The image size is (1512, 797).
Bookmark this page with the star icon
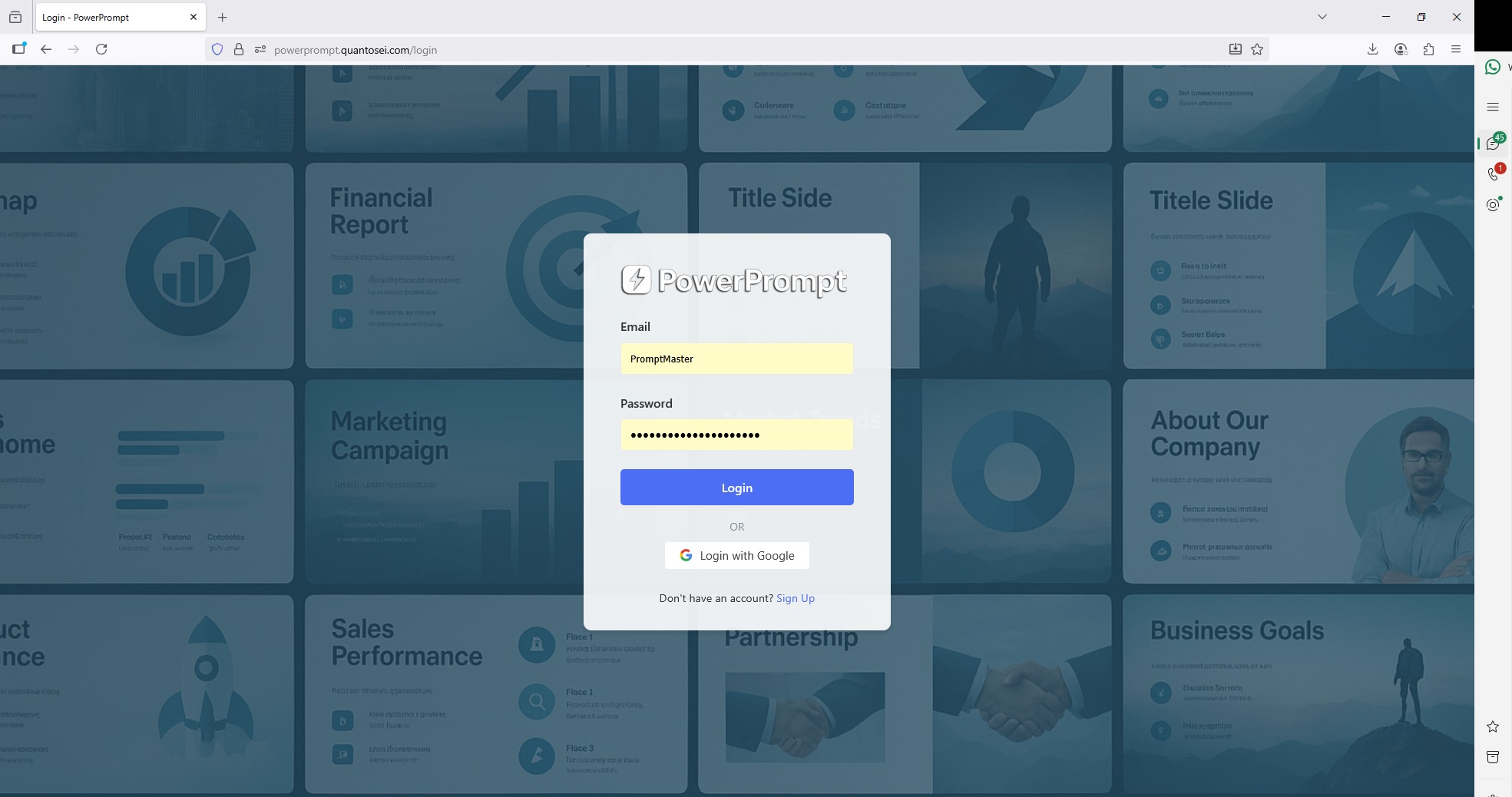tap(1257, 49)
